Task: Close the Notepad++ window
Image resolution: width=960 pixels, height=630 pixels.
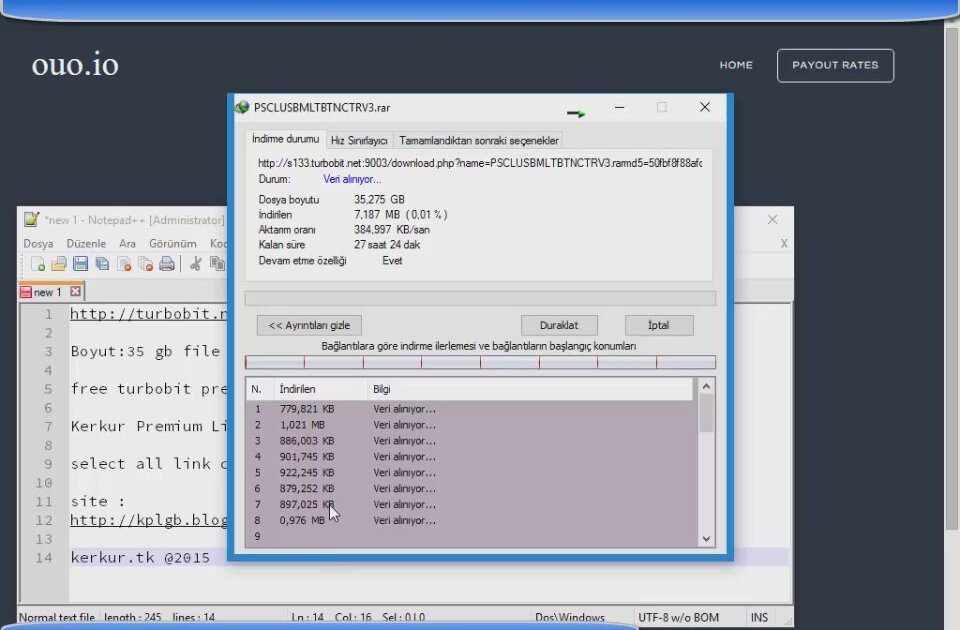Action: pos(773,219)
